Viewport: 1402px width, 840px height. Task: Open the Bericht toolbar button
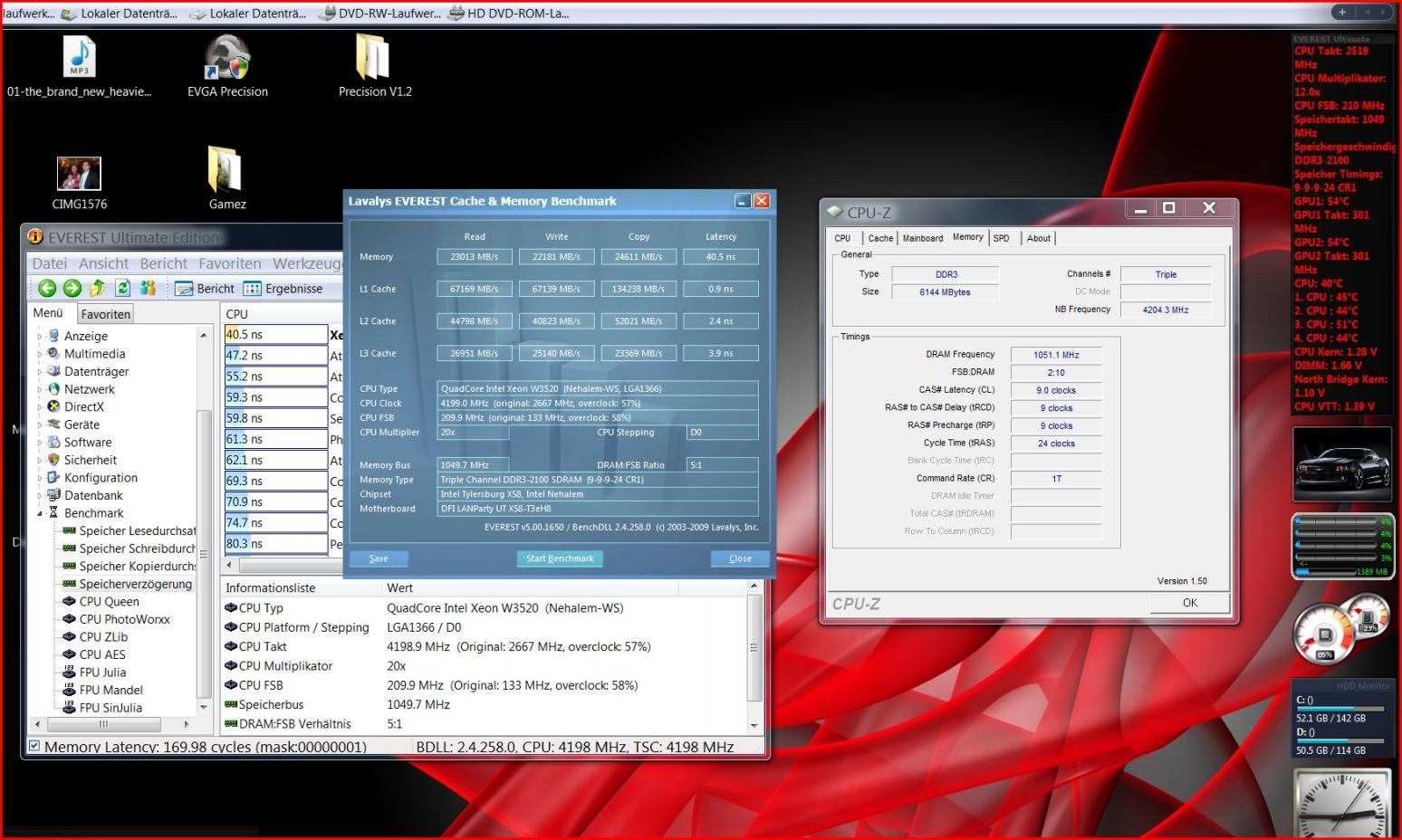[x=205, y=288]
